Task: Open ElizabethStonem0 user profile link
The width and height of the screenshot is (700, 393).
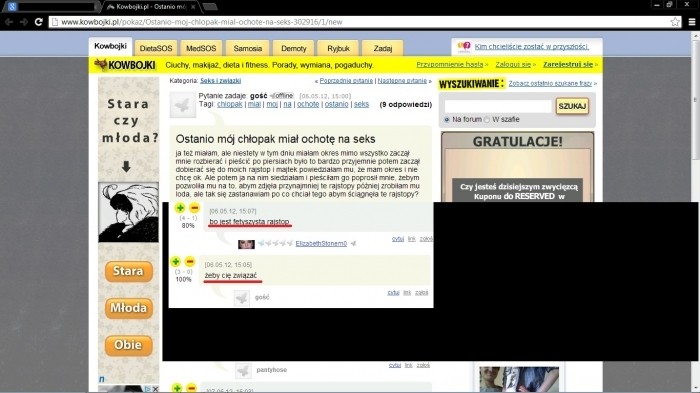Action: pos(321,243)
